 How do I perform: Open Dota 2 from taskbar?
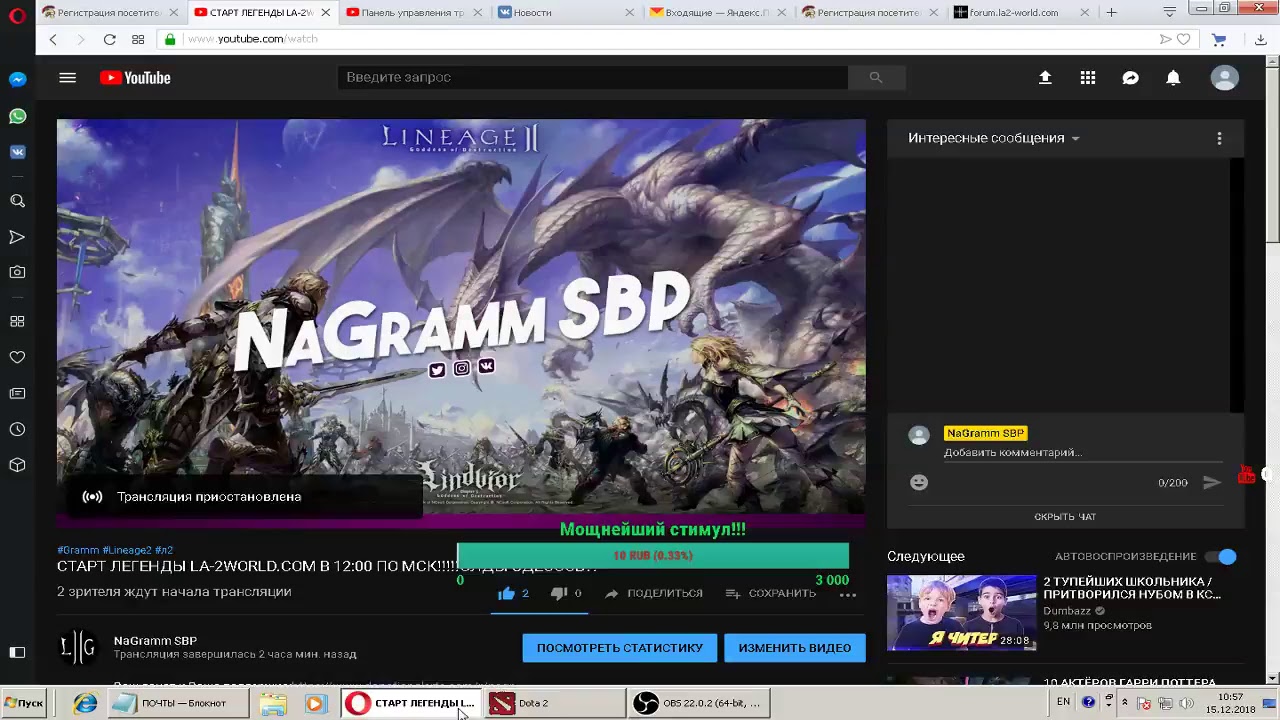point(555,703)
